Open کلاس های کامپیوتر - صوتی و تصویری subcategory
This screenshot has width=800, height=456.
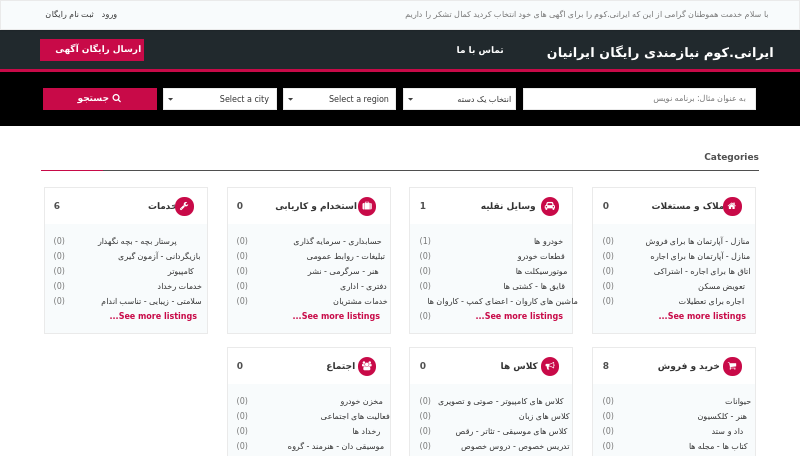point(501,401)
